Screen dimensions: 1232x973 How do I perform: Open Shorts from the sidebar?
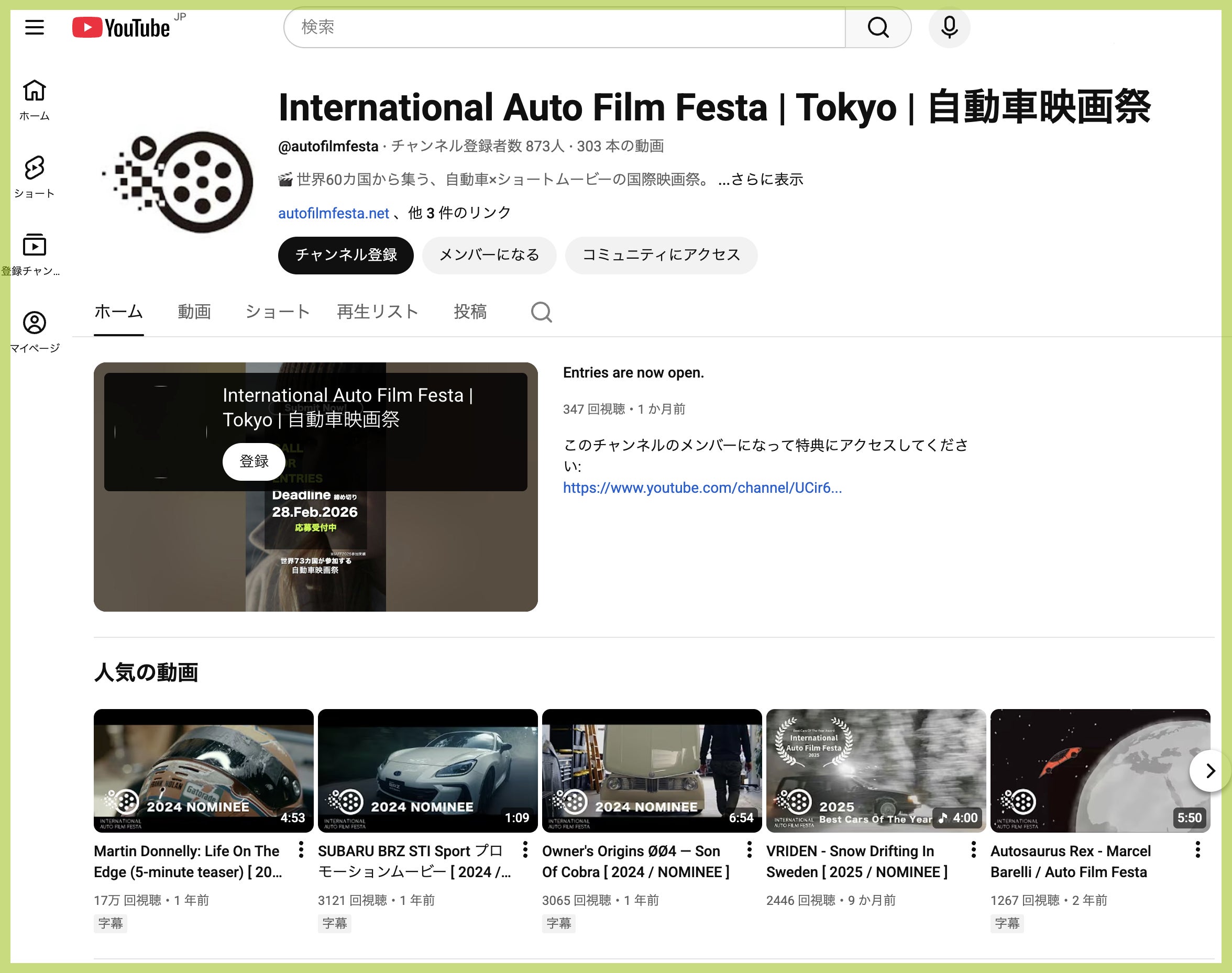coord(34,176)
